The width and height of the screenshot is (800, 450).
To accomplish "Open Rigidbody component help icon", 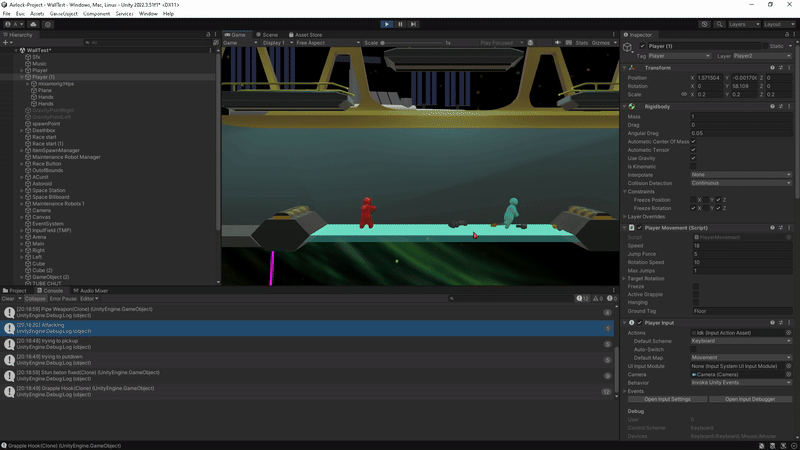I will point(771,107).
